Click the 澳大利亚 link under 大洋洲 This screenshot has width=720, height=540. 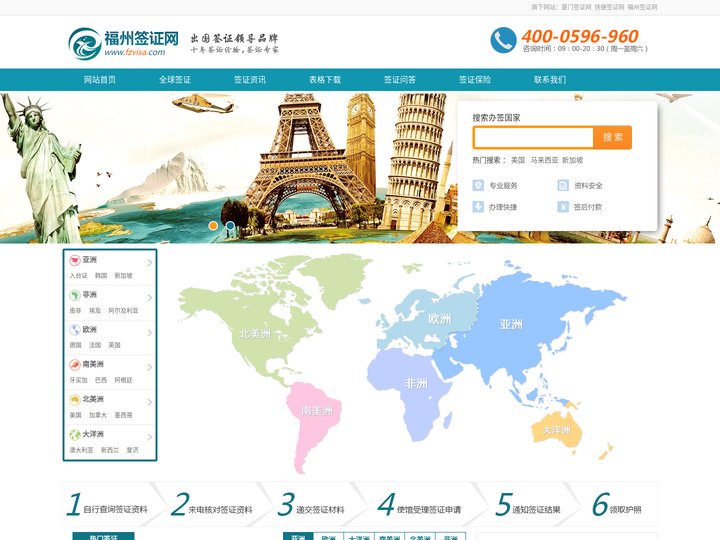(x=81, y=450)
